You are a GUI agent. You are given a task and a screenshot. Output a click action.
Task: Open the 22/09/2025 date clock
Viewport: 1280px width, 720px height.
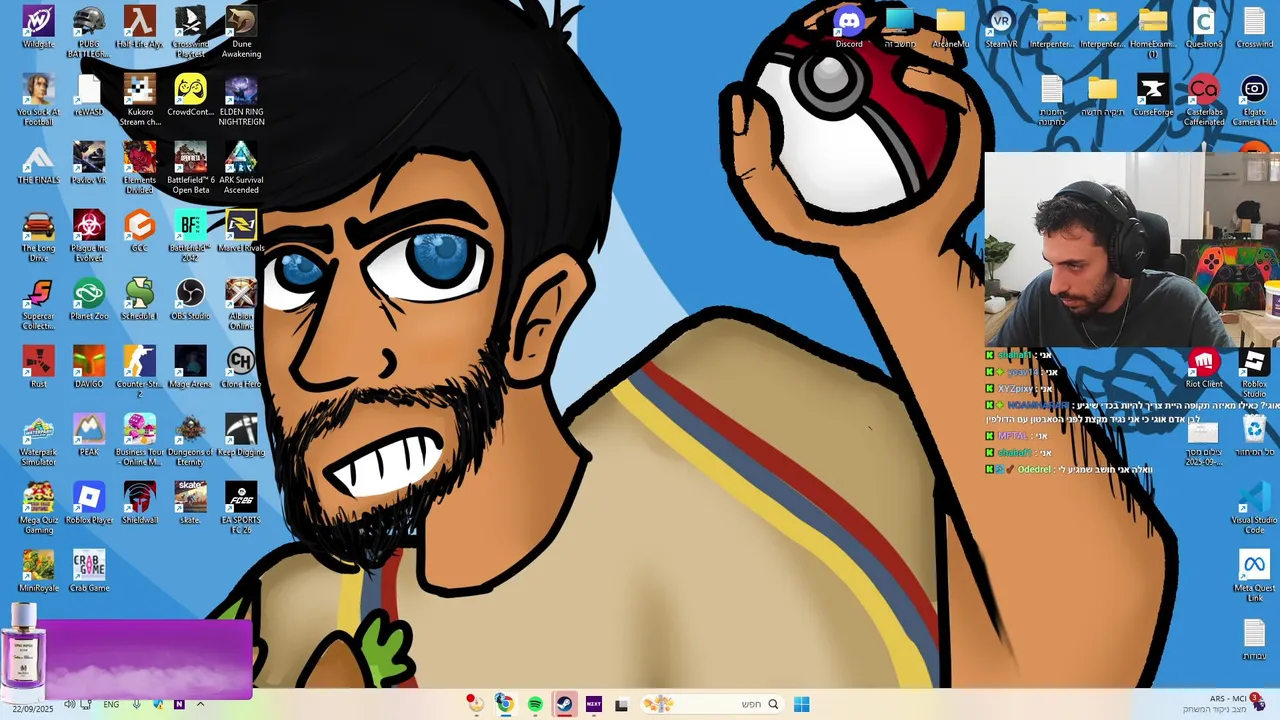(x=33, y=707)
